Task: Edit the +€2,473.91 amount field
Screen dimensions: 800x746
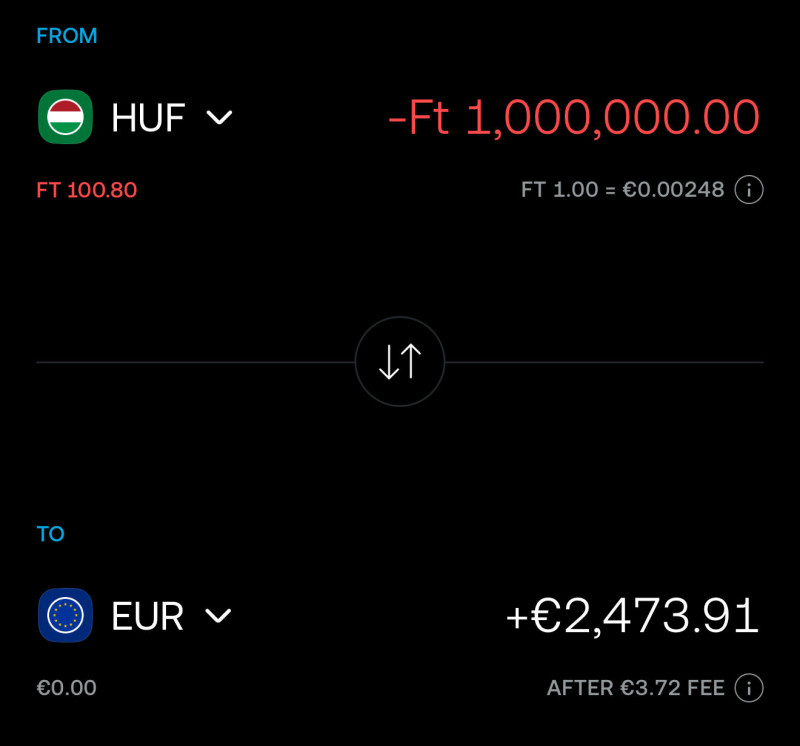Action: tap(632, 616)
